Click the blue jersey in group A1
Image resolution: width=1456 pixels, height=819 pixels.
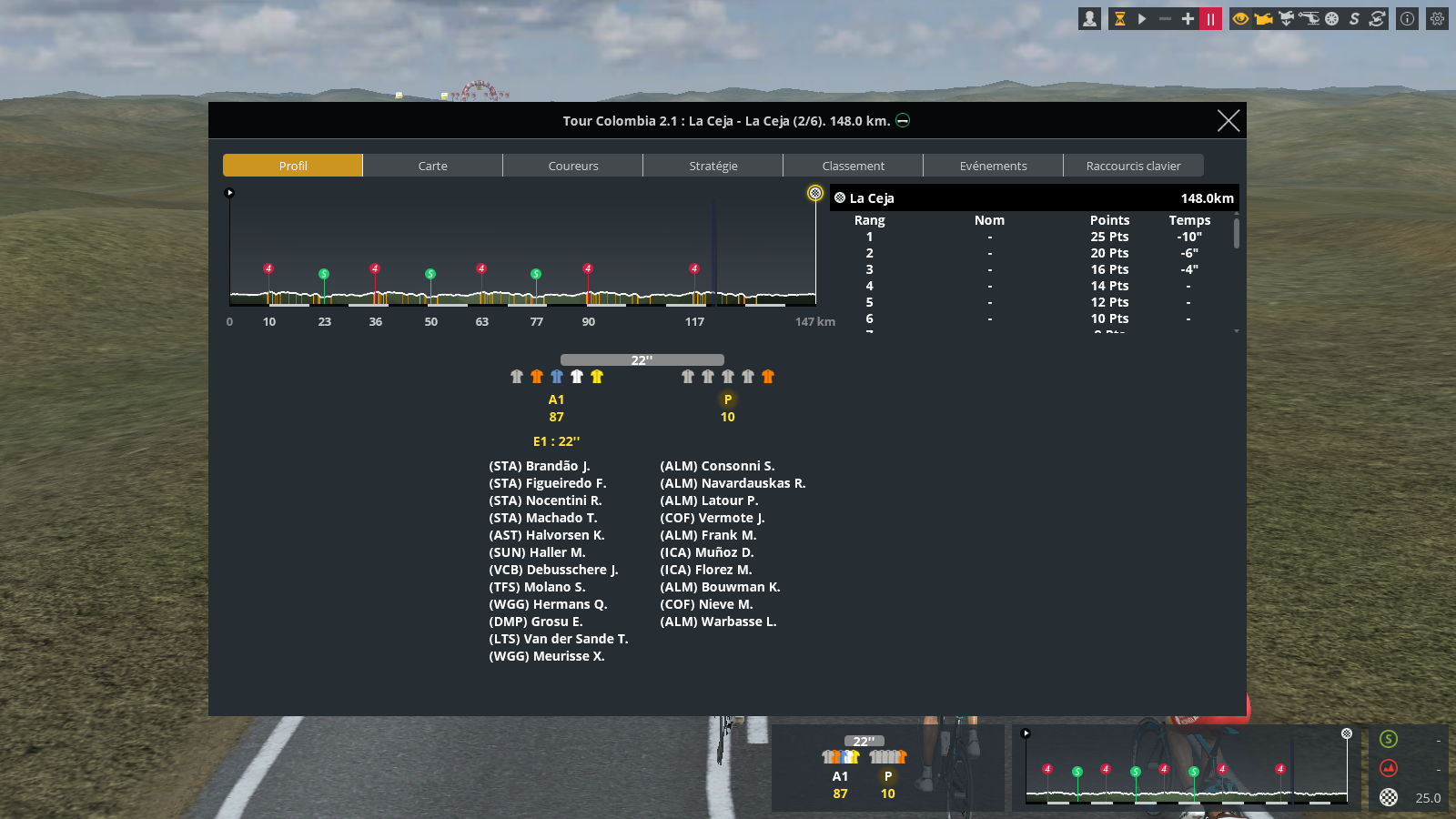click(x=557, y=377)
